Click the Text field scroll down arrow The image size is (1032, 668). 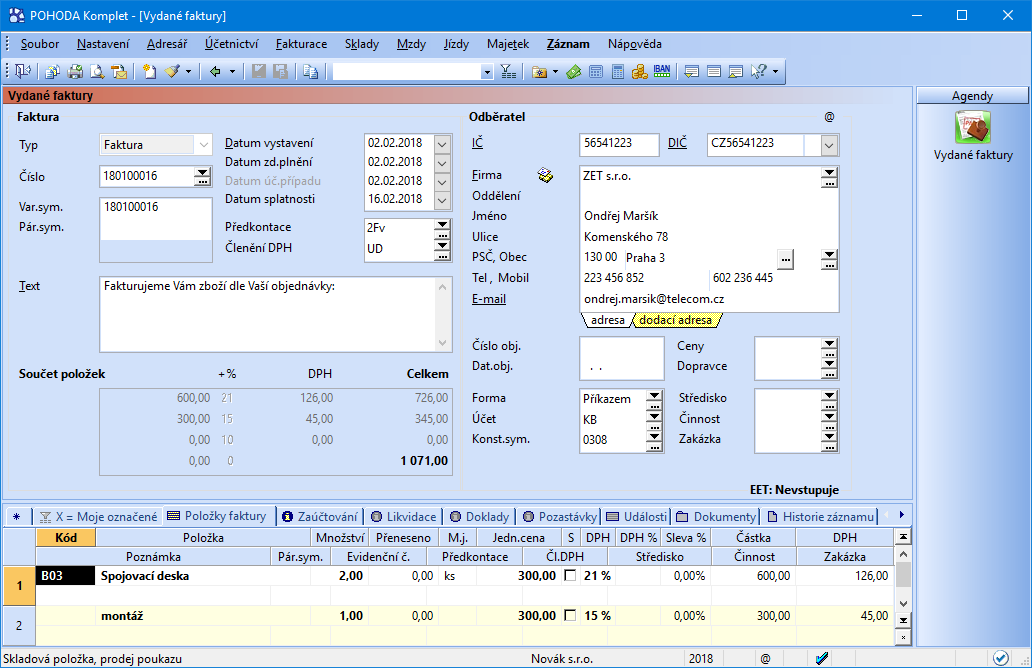coord(442,343)
